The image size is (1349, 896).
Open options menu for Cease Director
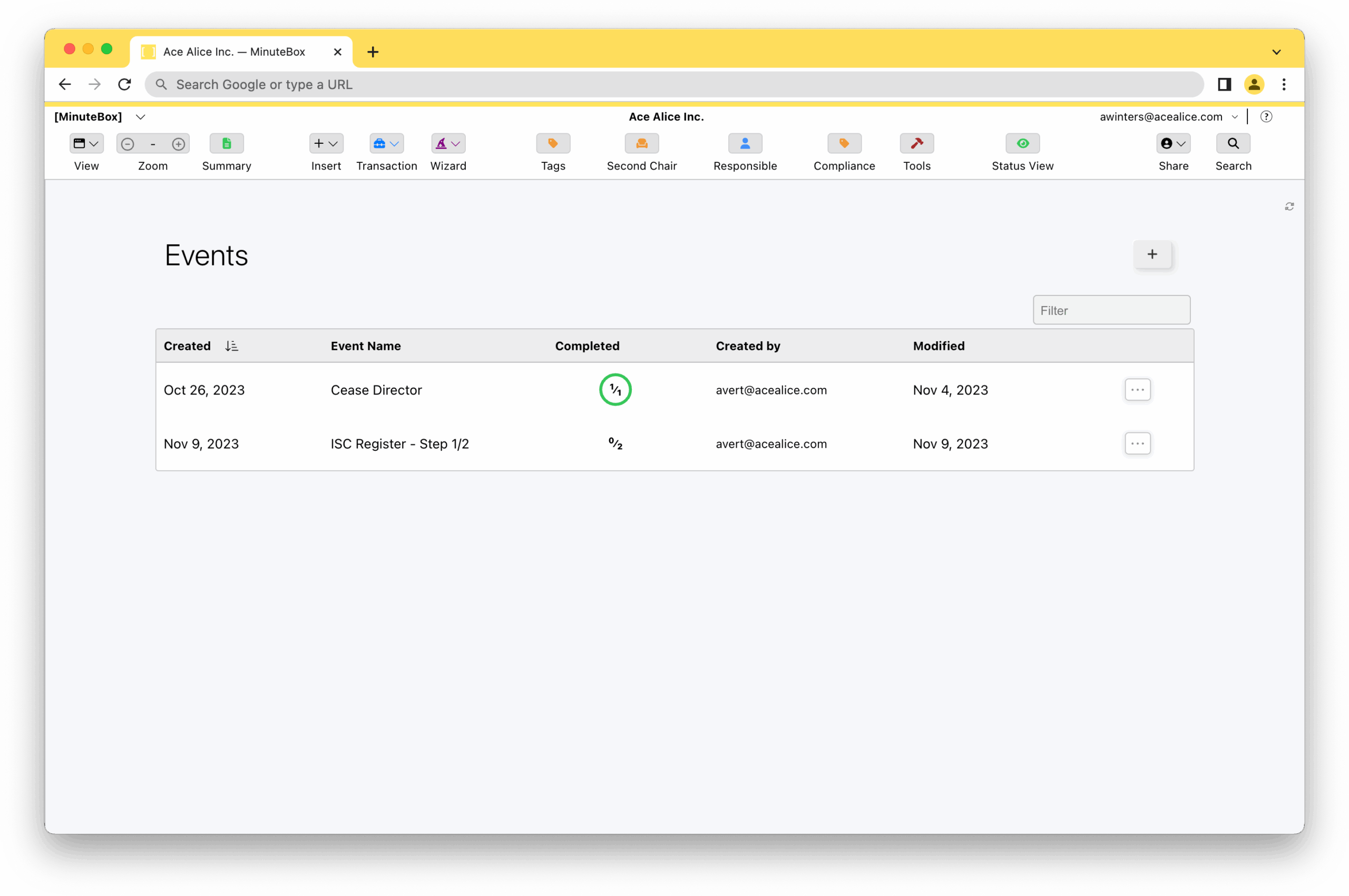click(1137, 390)
